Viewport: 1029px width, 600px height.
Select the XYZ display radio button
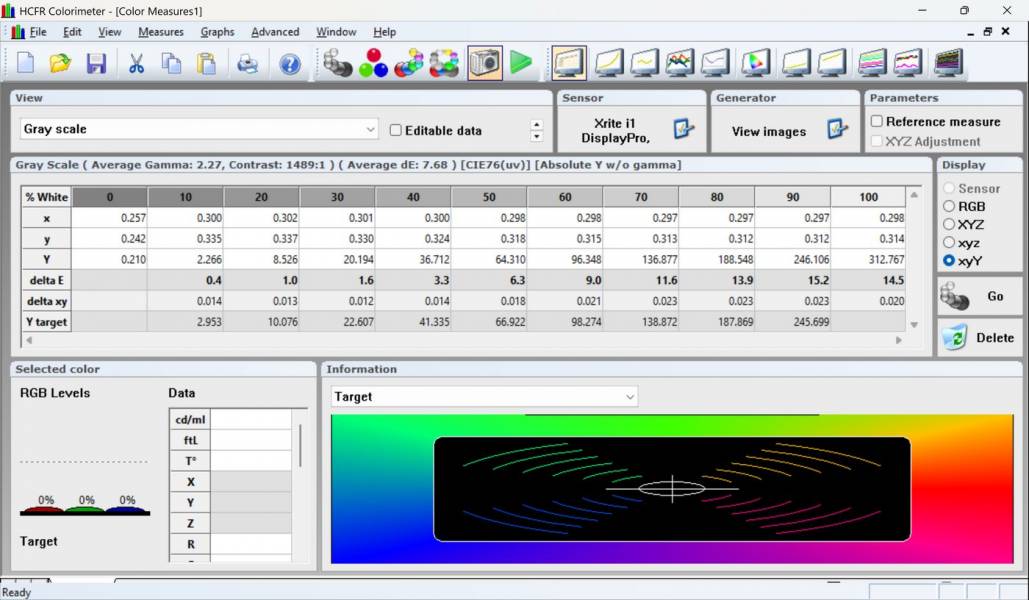tap(949, 224)
